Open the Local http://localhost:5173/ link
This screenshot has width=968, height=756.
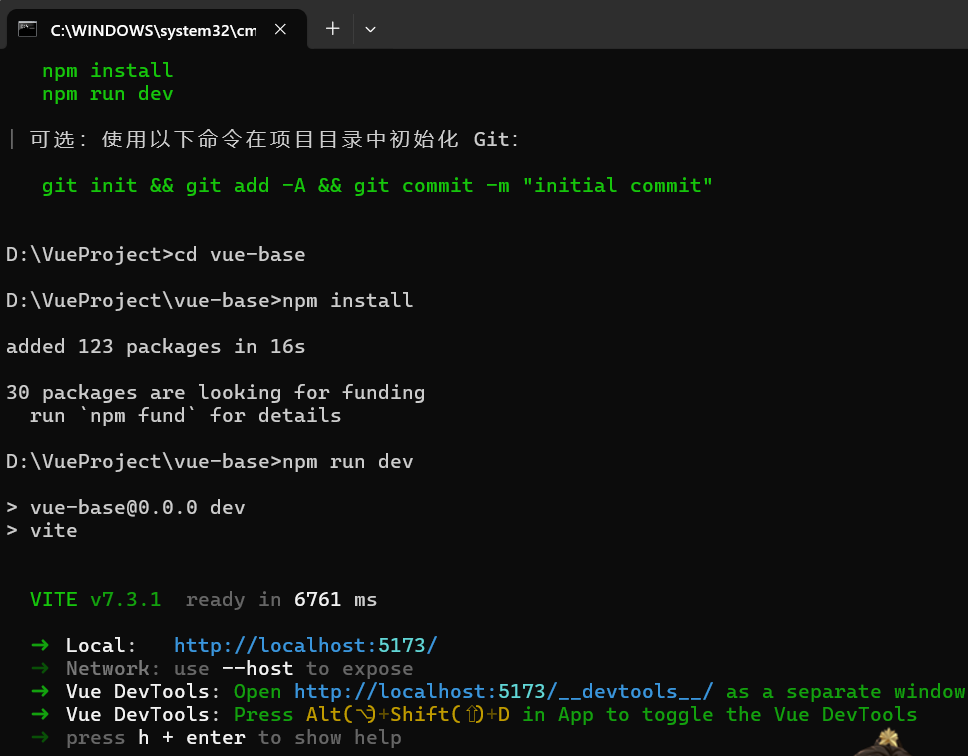(x=306, y=646)
